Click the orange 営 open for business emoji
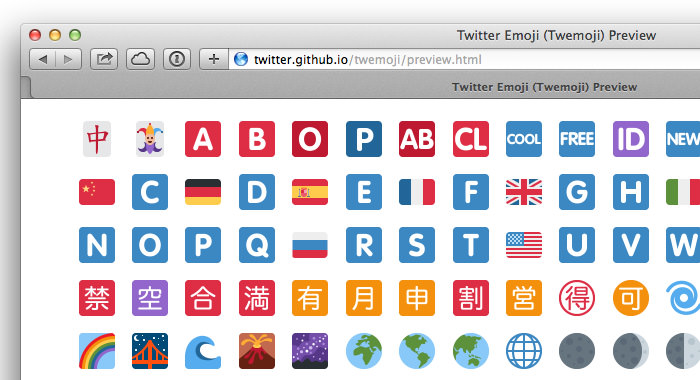700x380 pixels. (524, 298)
